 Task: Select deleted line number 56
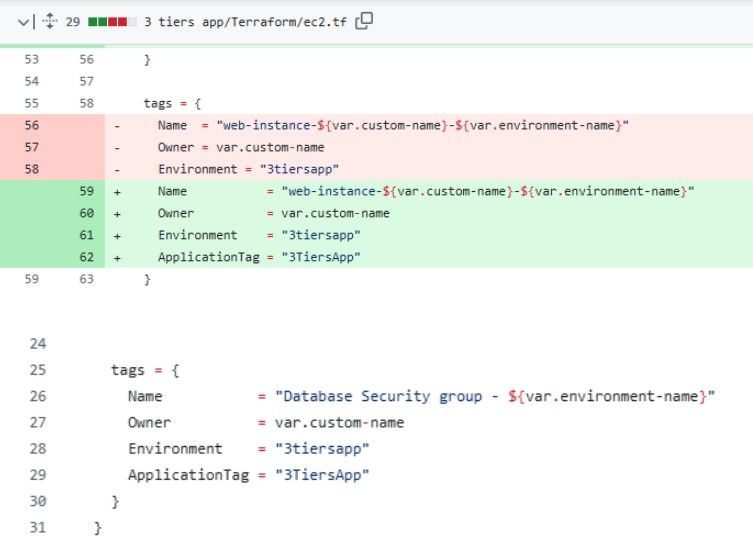pos(29,125)
